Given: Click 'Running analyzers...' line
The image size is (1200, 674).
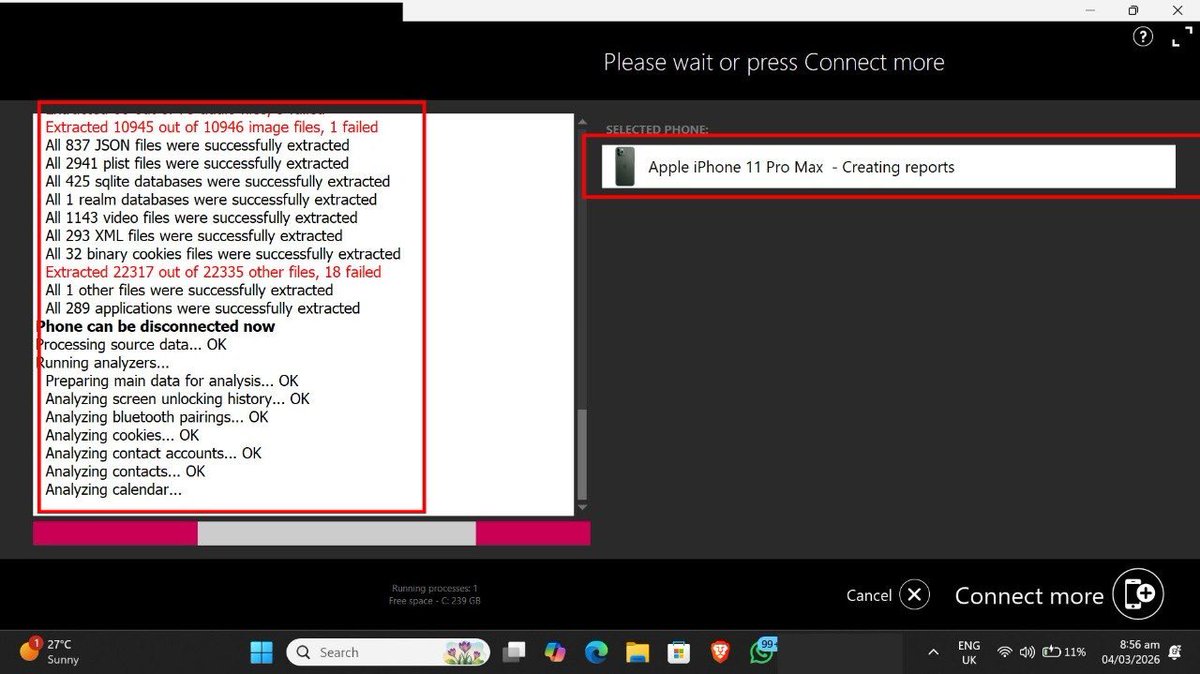Looking at the screenshot, I should [x=102, y=362].
